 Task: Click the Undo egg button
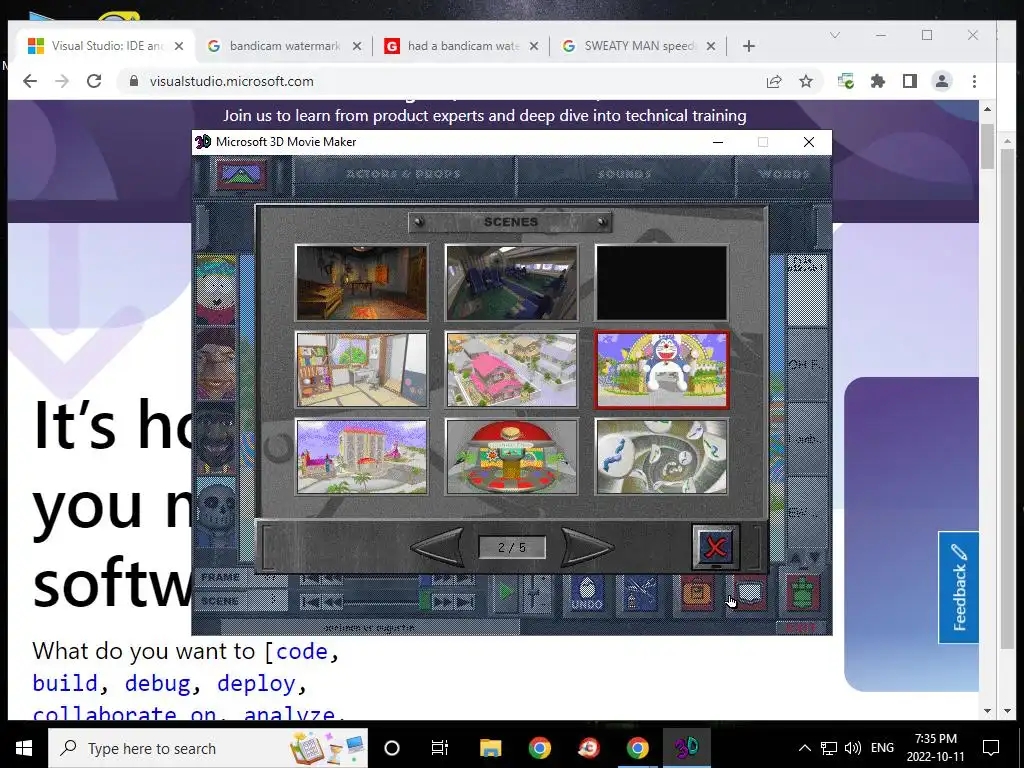(586, 594)
